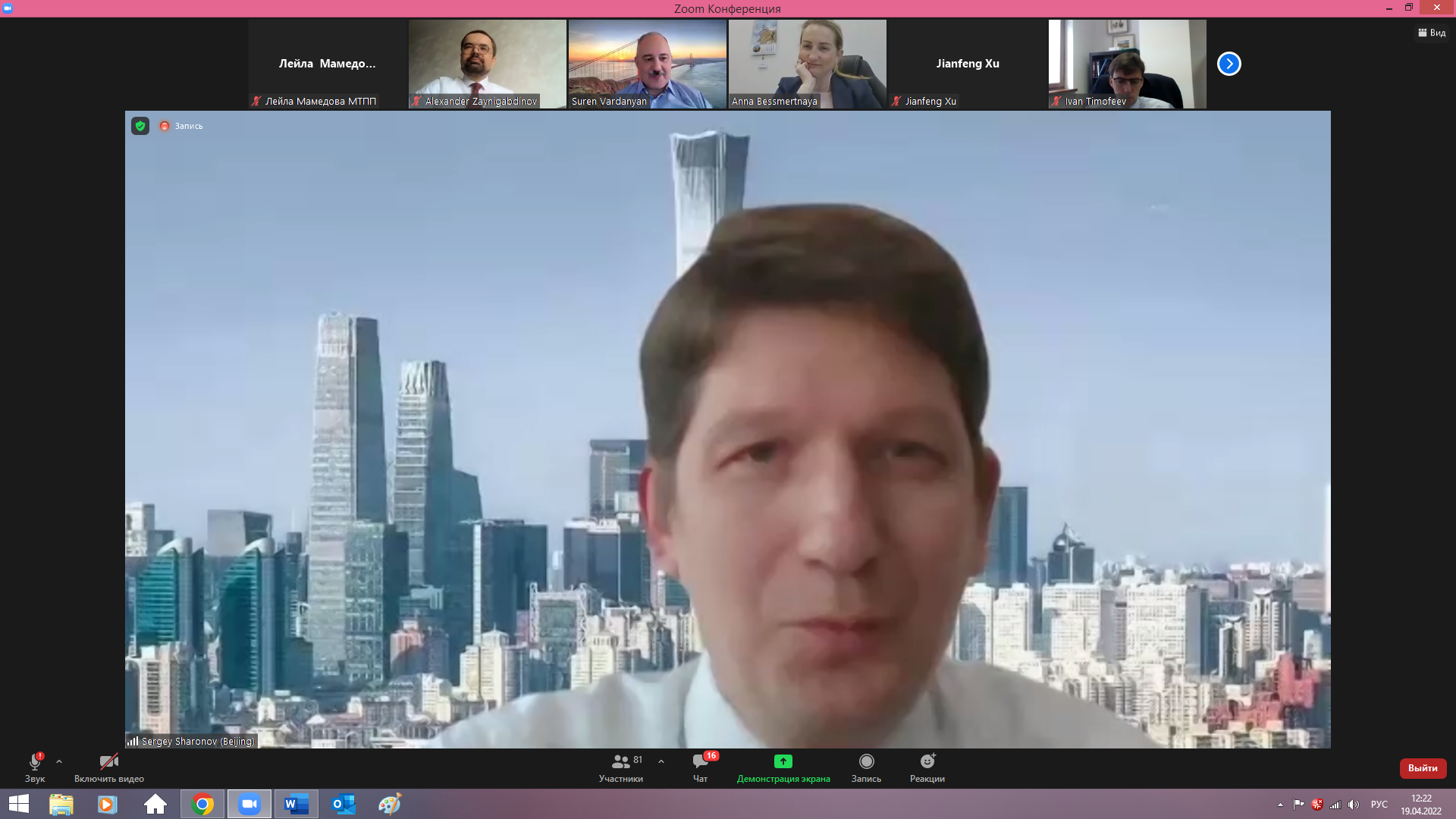Open Microsoft Word from the taskbar

pyautogui.click(x=296, y=804)
